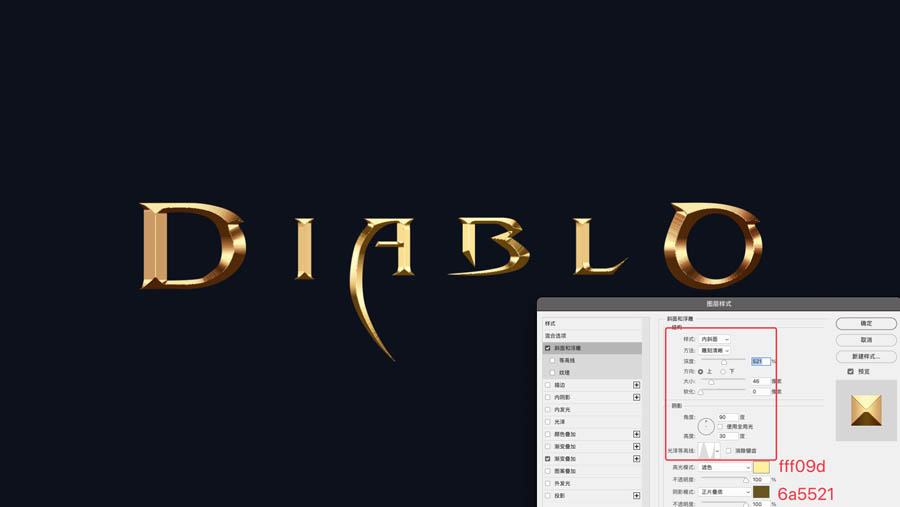Add another 内阴影 effect via plus icon

coord(636,397)
